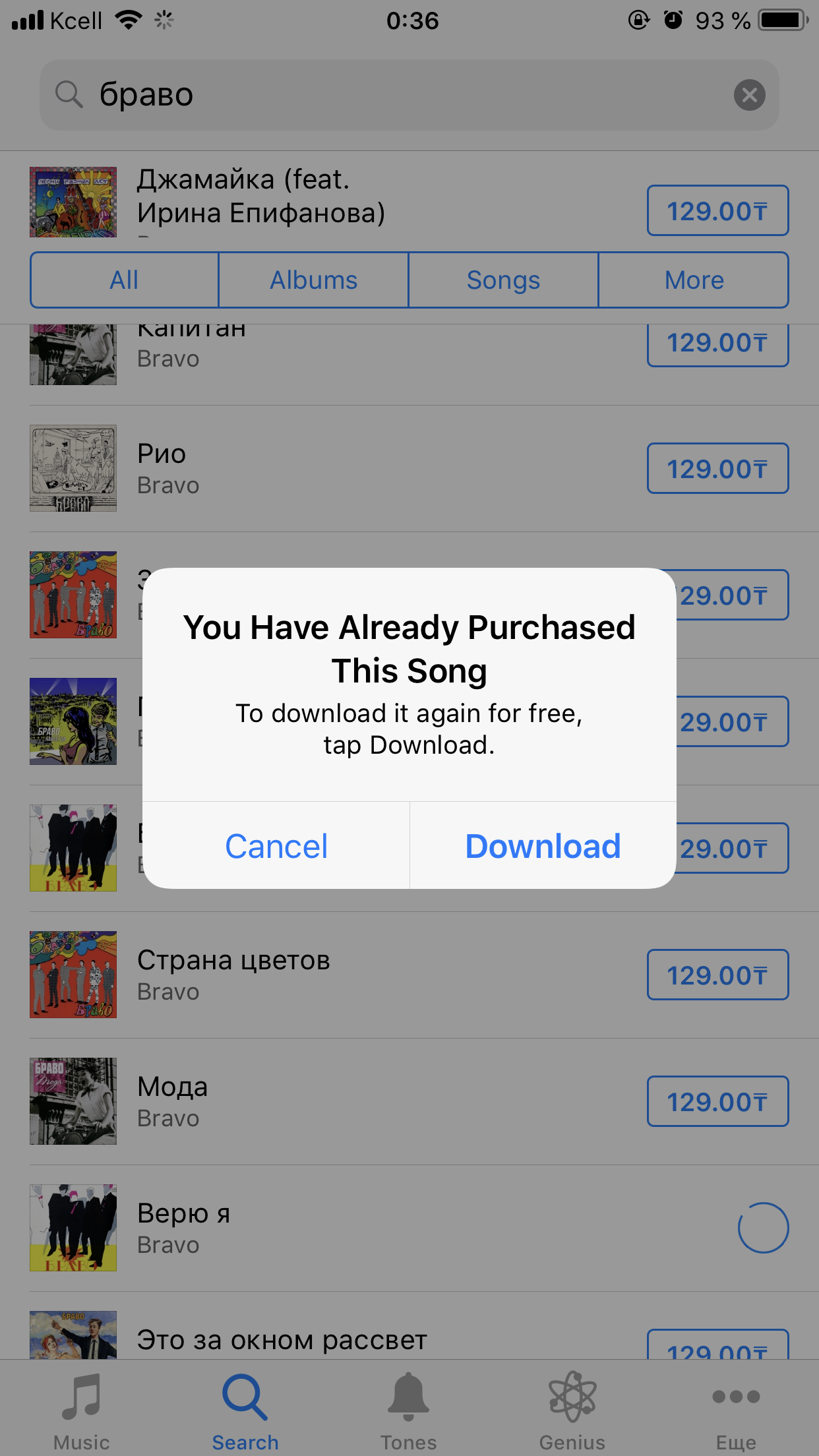Open the More filter tab
819x1456 pixels.
[x=694, y=280]
